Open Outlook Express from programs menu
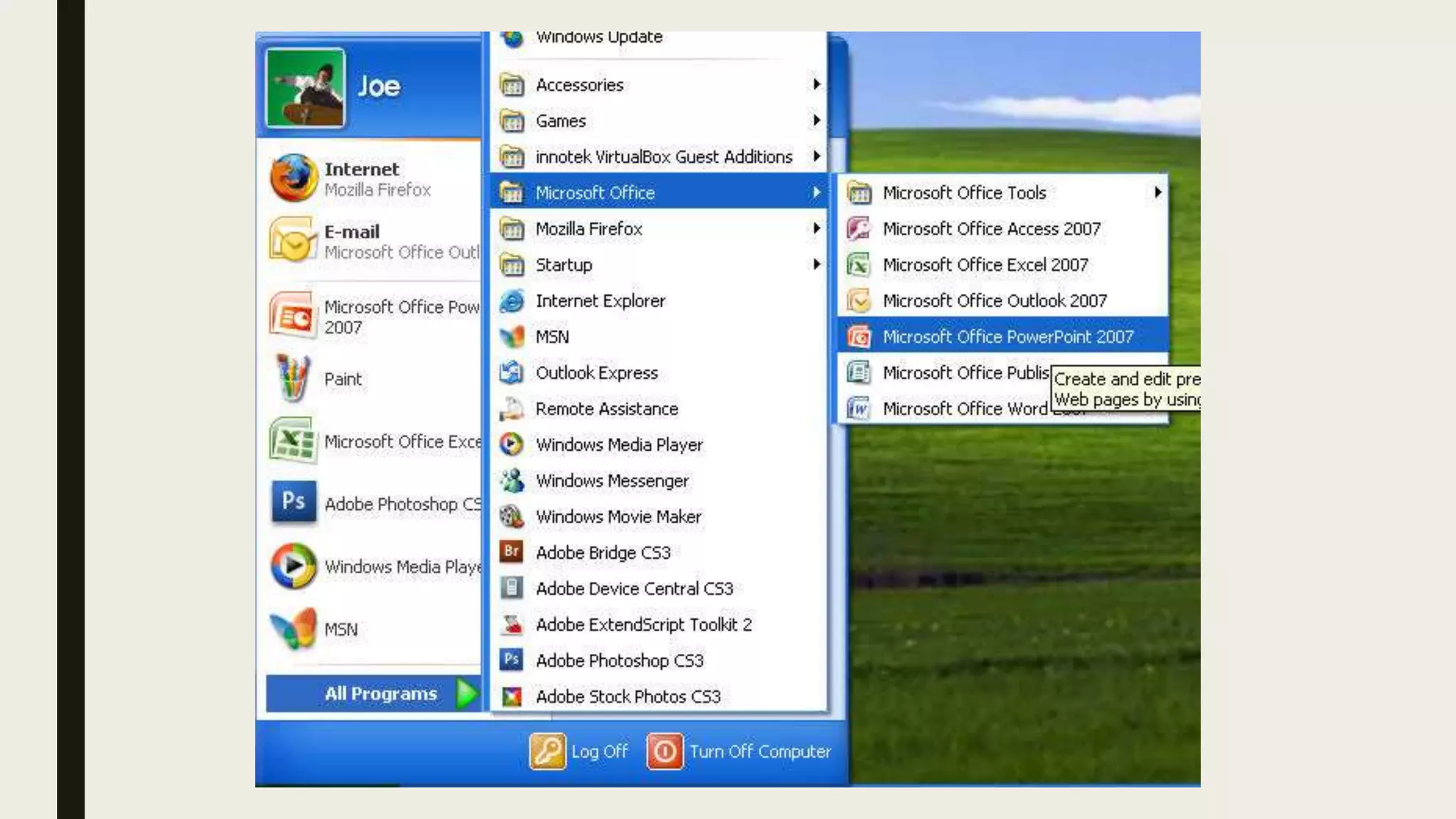 596,373
